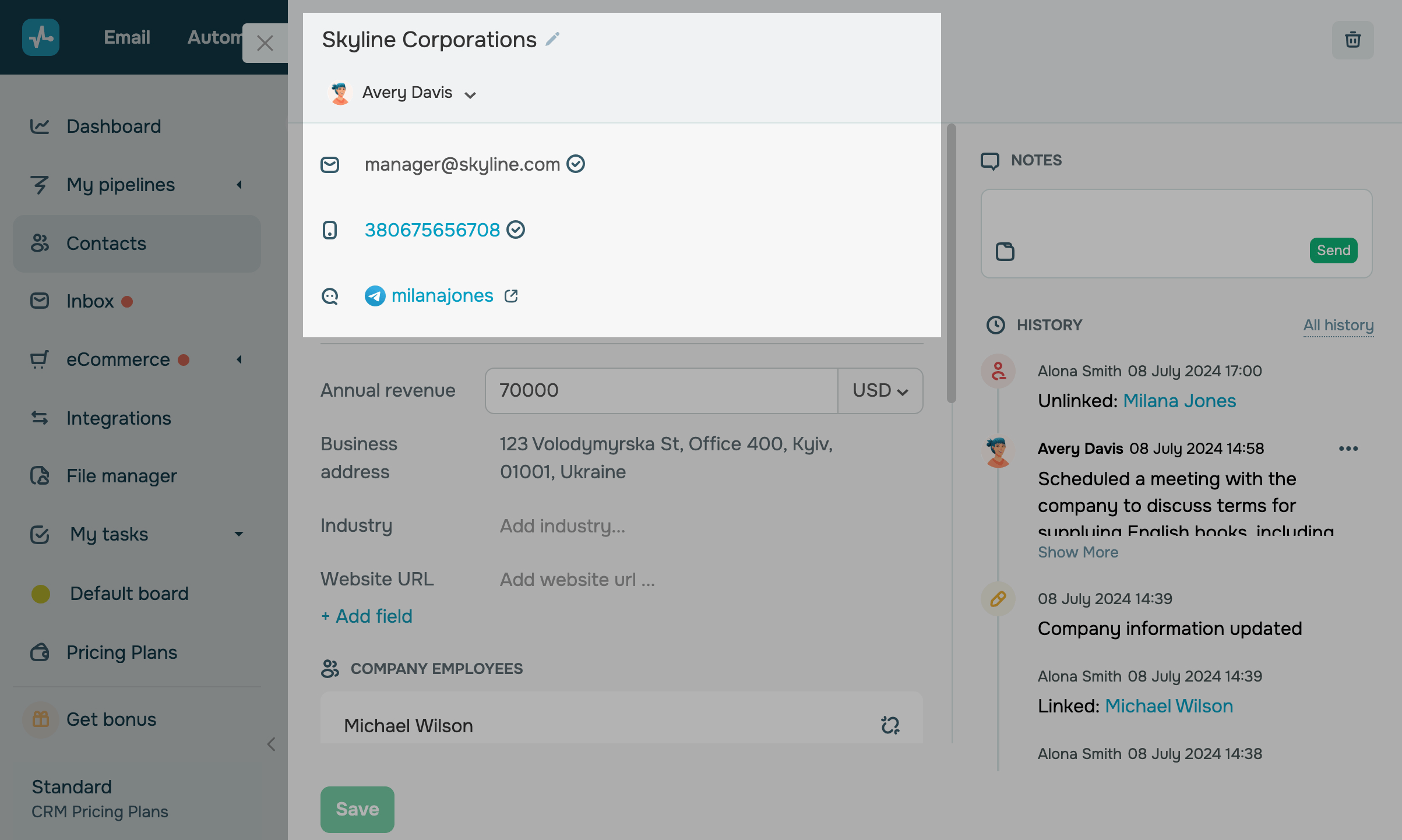Click the Default board yellow color dot
Viewport: 1402px width, 840px height.
point(41,594)
